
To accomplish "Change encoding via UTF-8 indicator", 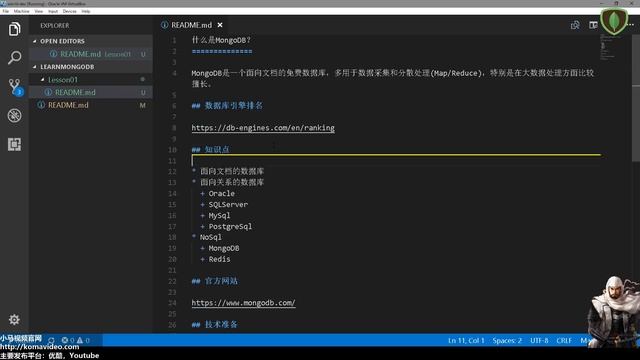I will coord(539,340).
